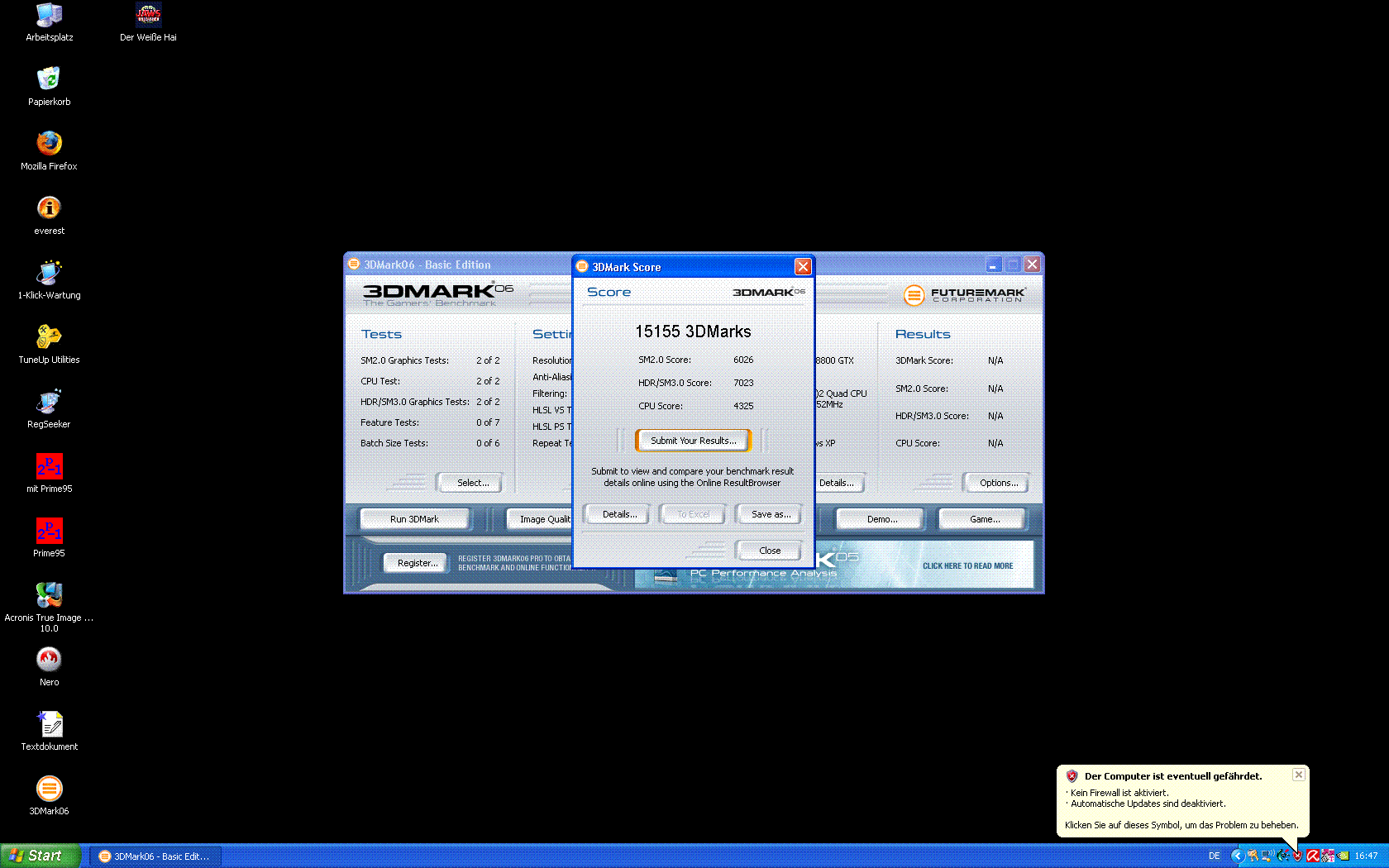Click the keys tray icon

pyautogui.click(x=1253, y=856)
